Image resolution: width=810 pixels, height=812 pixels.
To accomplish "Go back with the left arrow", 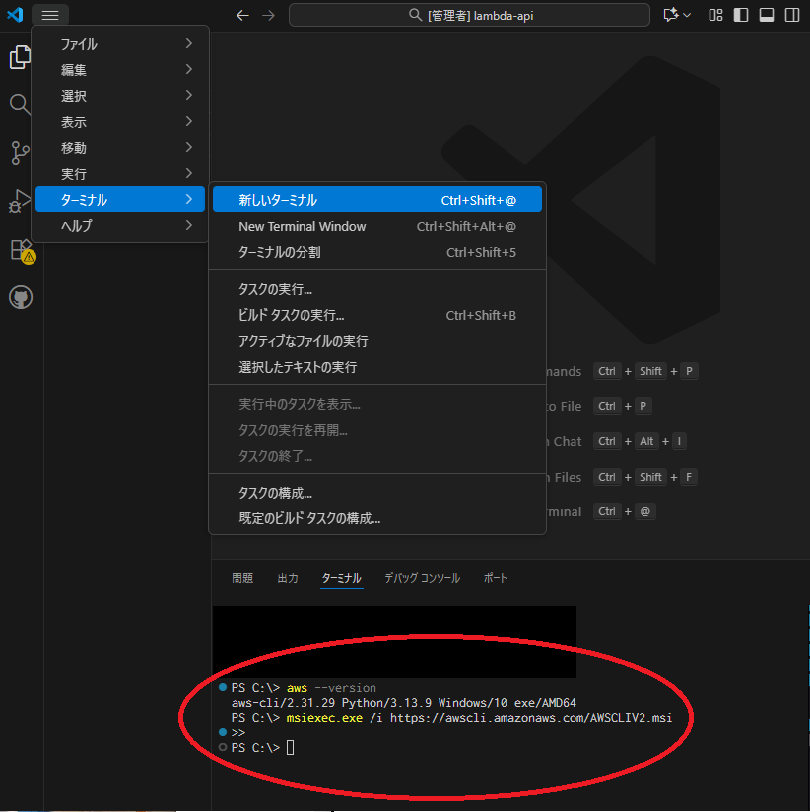I will [242, 16].
